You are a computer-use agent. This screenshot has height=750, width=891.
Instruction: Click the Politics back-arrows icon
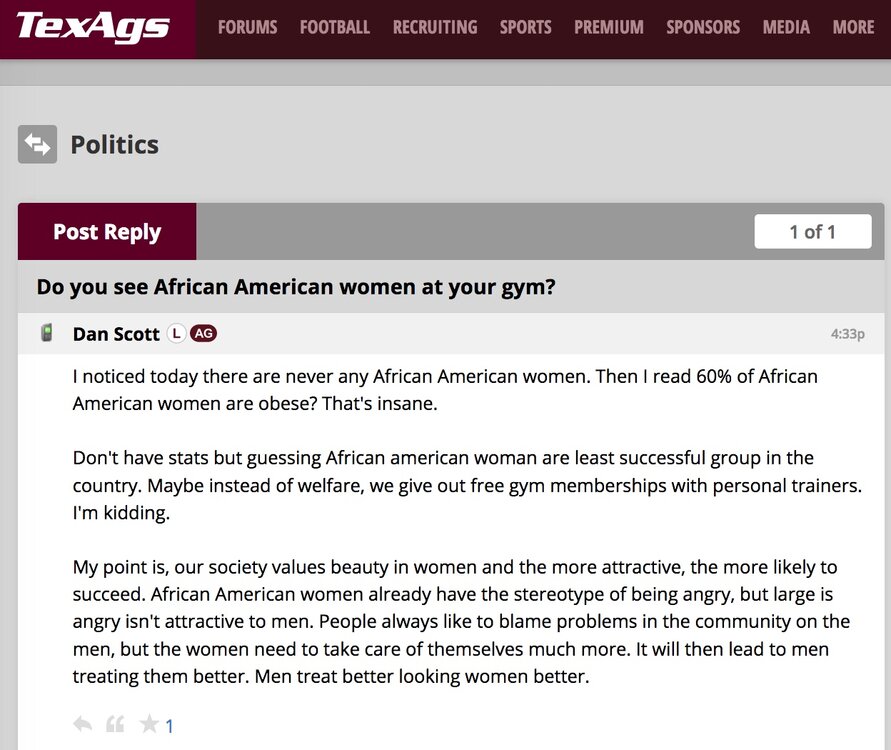(x=37, y=144)
